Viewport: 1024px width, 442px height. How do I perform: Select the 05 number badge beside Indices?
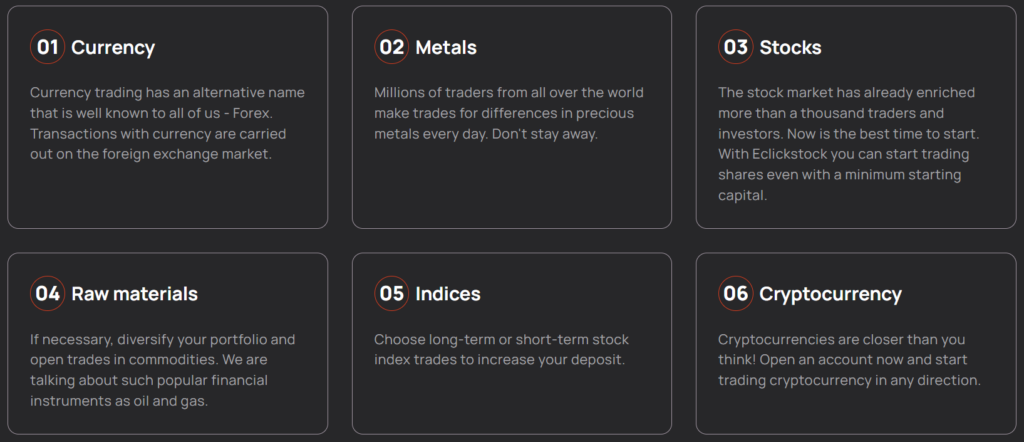(392, 294)
